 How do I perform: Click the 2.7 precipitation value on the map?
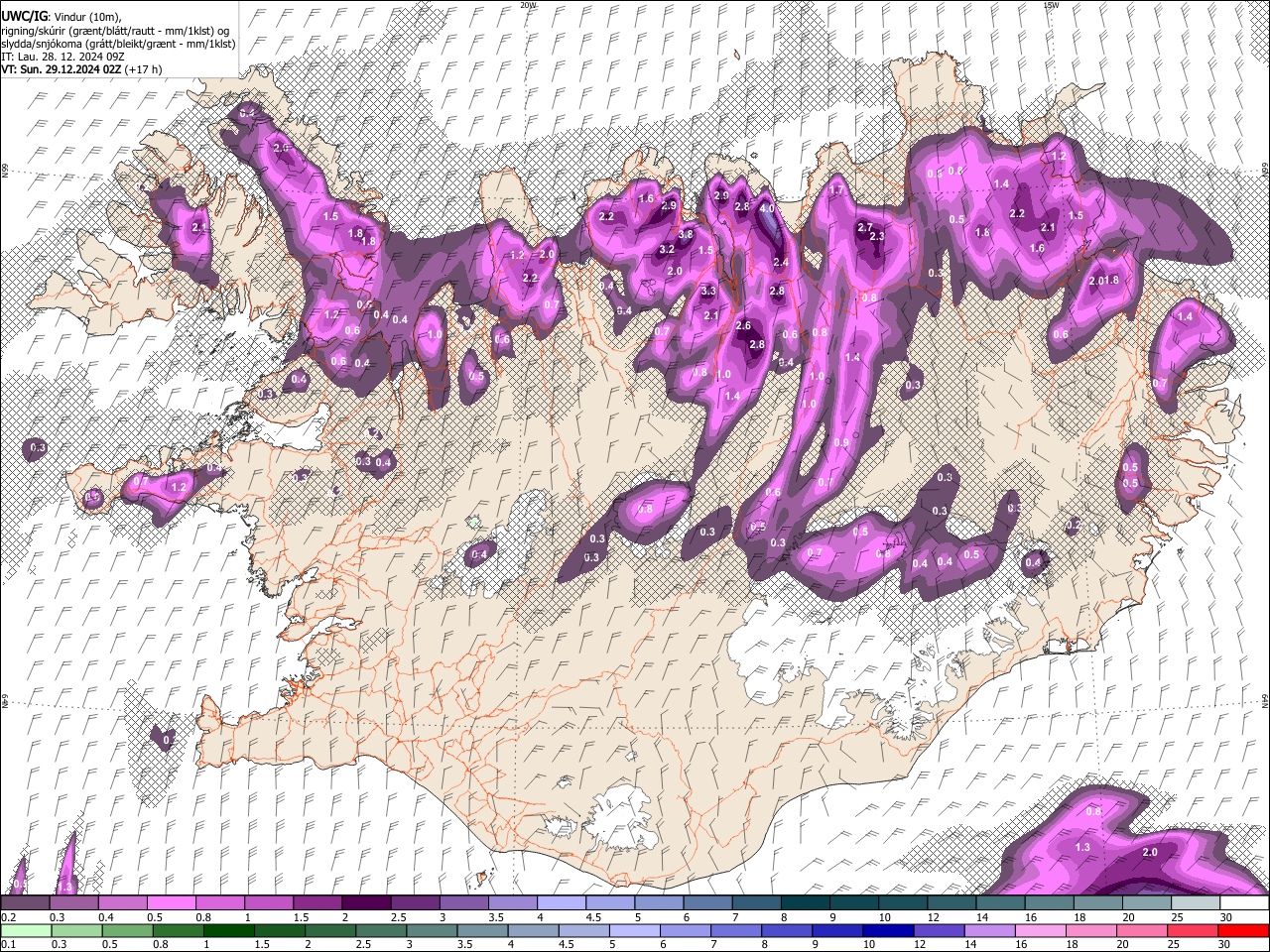(864, 227)
